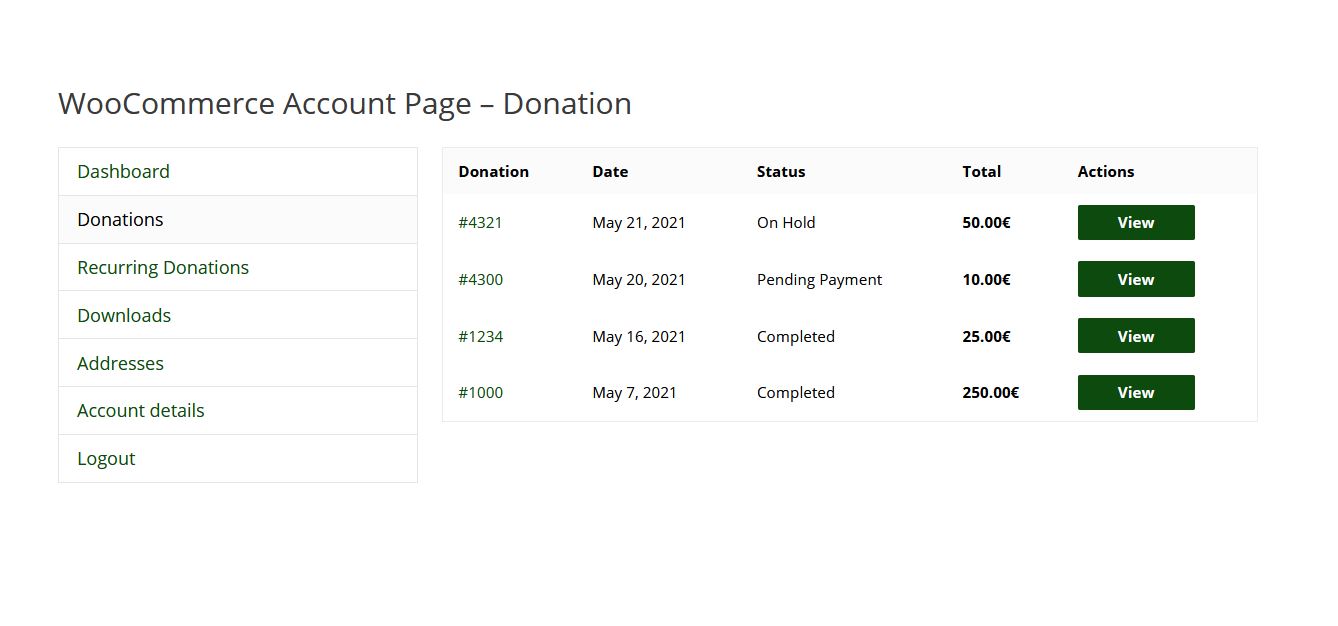Image resolution: width=1338 pixels, height=626 pixels.
Task: Open donation #1000 link
Action: [480, 393]
